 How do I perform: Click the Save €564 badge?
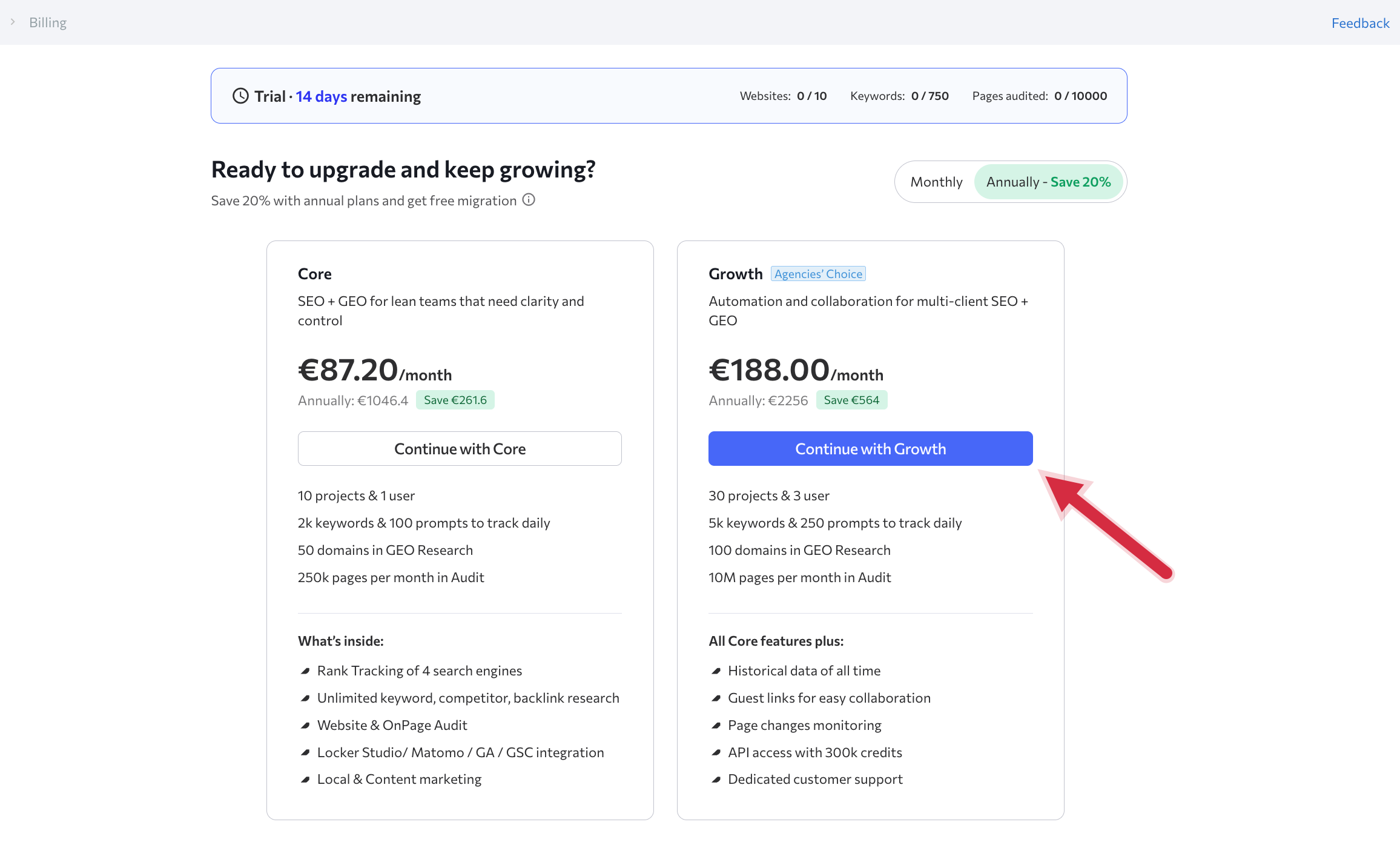(851, 400)
